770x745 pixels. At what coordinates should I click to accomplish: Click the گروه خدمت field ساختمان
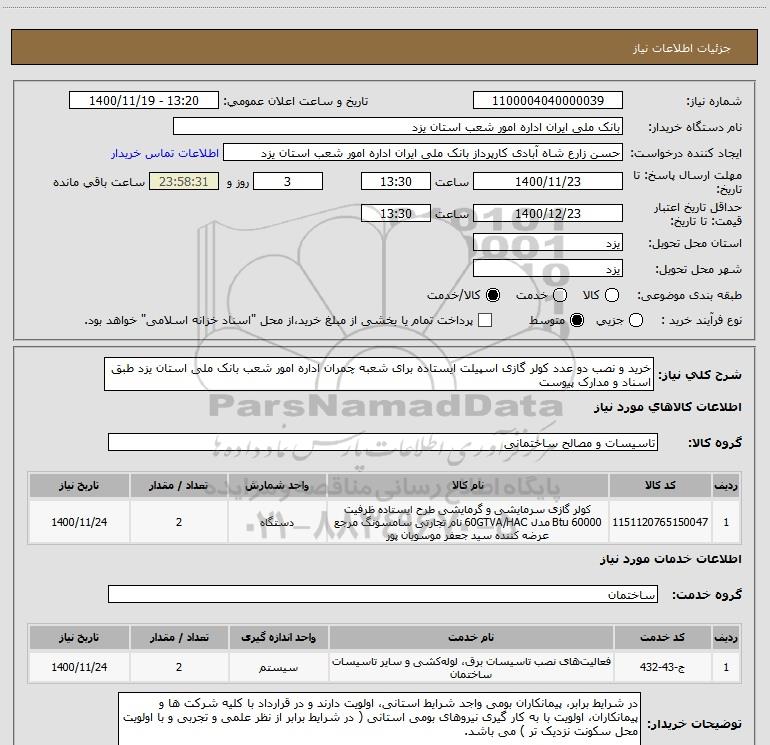383,594
